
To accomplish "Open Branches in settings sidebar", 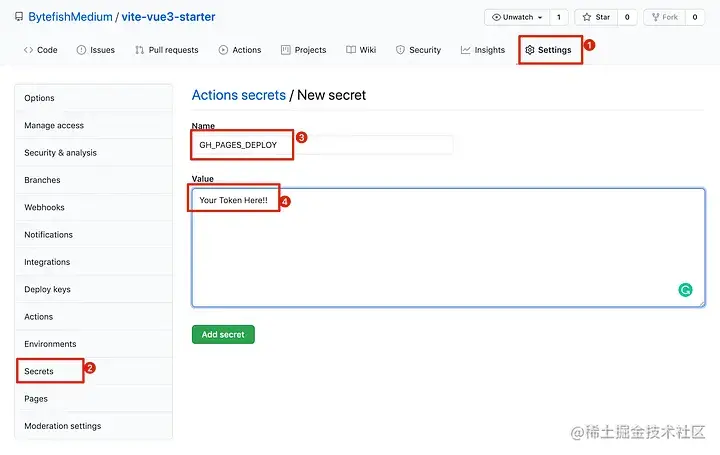I will pyautogui.click(x=94, y=180).
